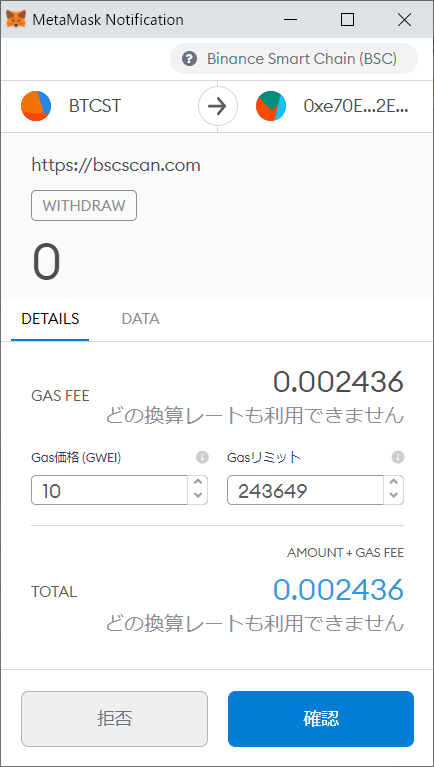434x767 pixels.
Task: Open the Binance Smart Chain network indicator
Action: coord(294,59)
